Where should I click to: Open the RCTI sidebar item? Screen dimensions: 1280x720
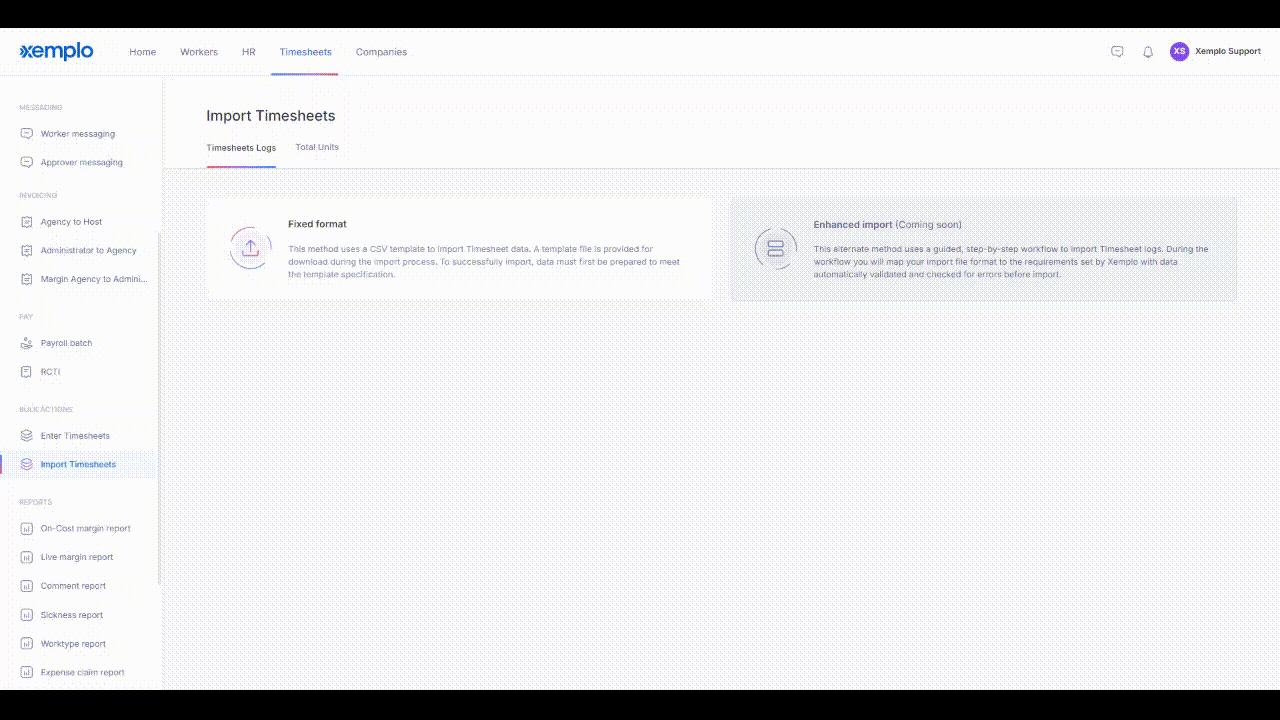pyautogui.click(x=51, y=372)
